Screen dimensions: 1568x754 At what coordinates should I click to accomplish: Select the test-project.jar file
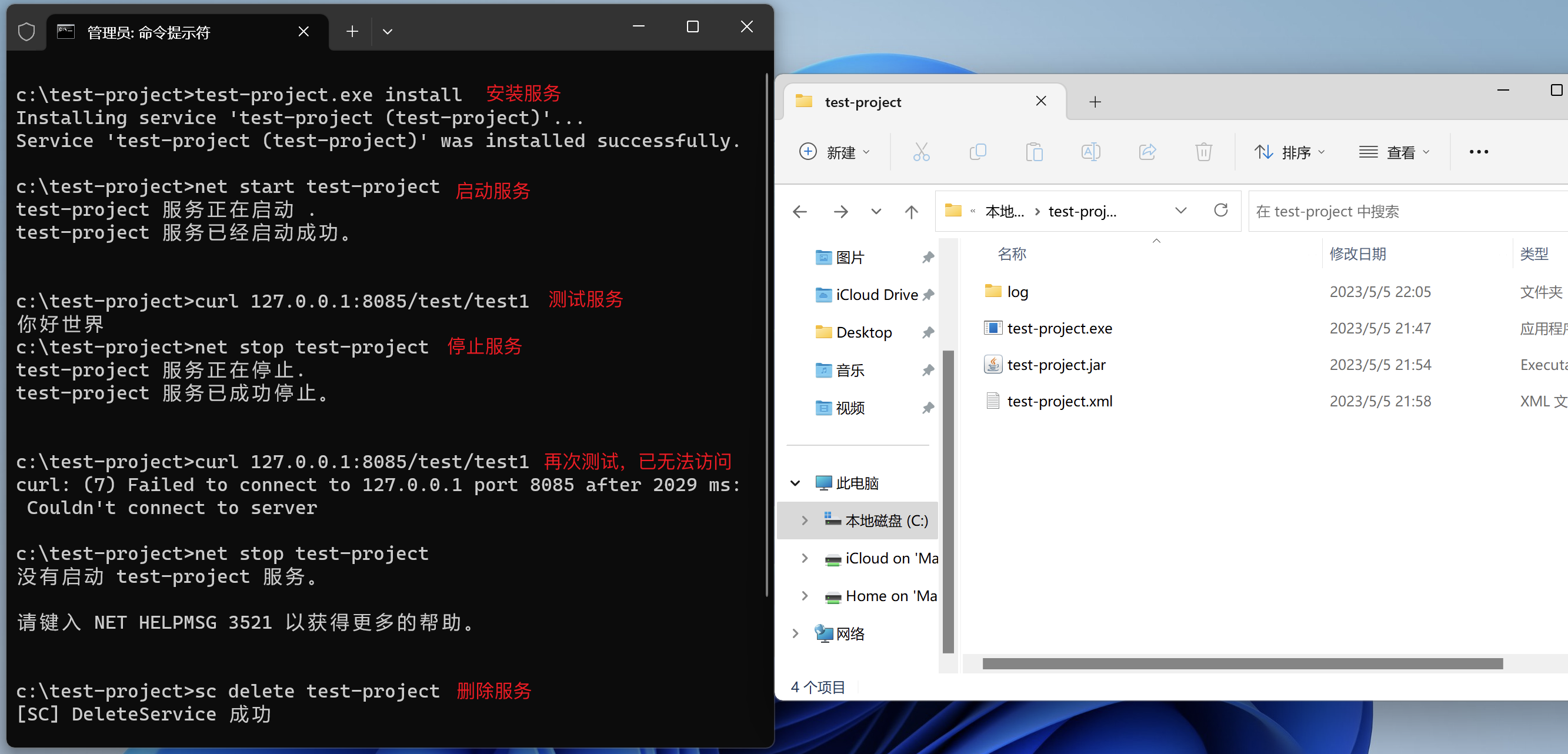[1056, 365]
